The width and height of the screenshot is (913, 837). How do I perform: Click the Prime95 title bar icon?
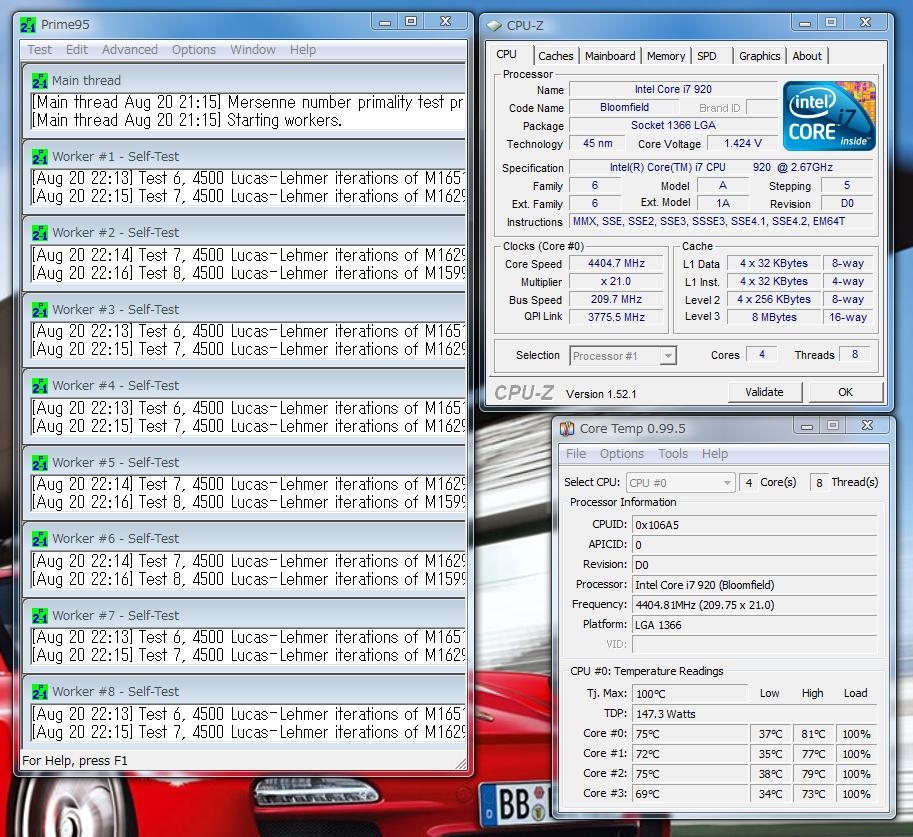click(x=28, y=23)
